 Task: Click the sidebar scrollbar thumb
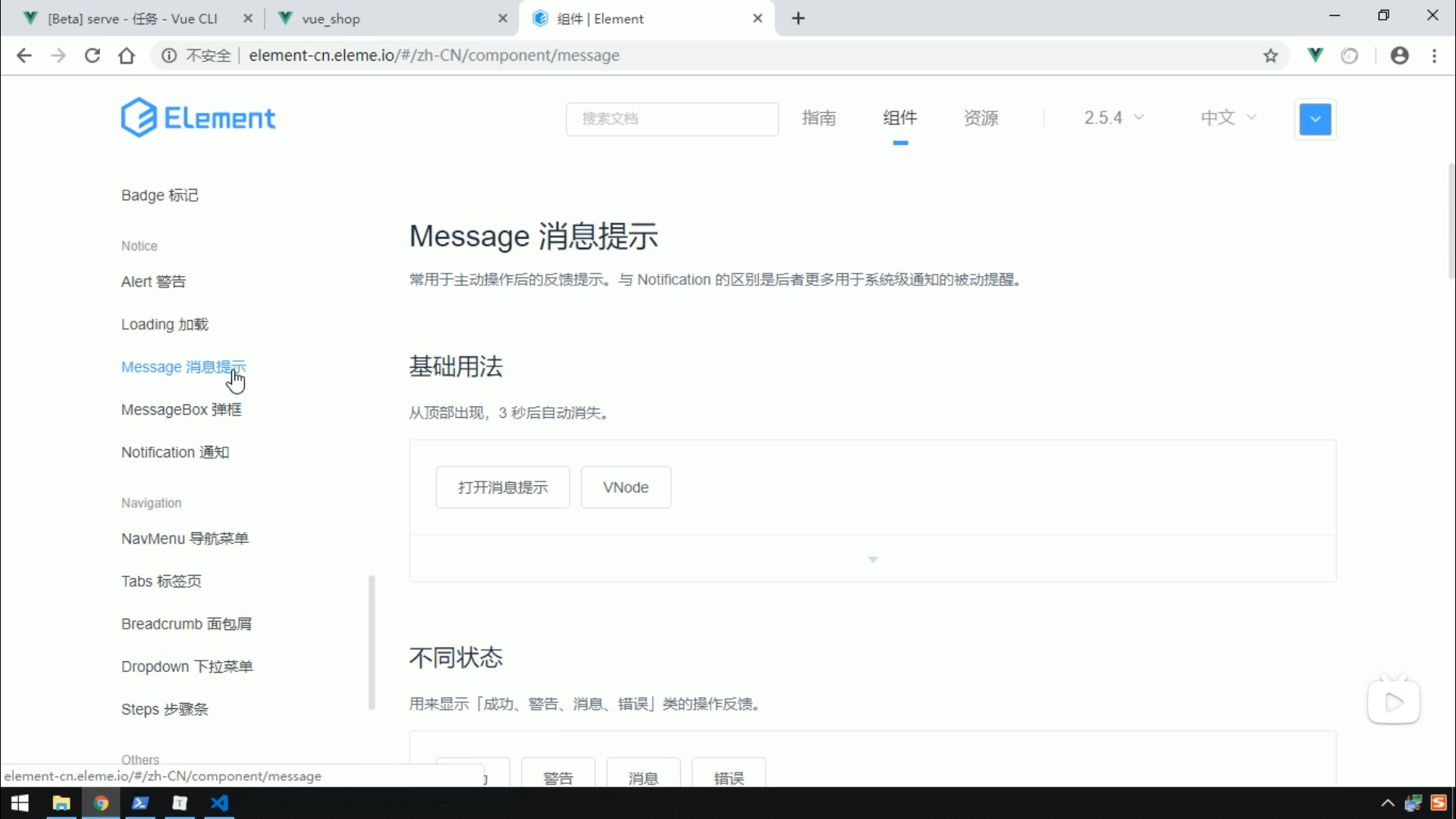(372, 642)
